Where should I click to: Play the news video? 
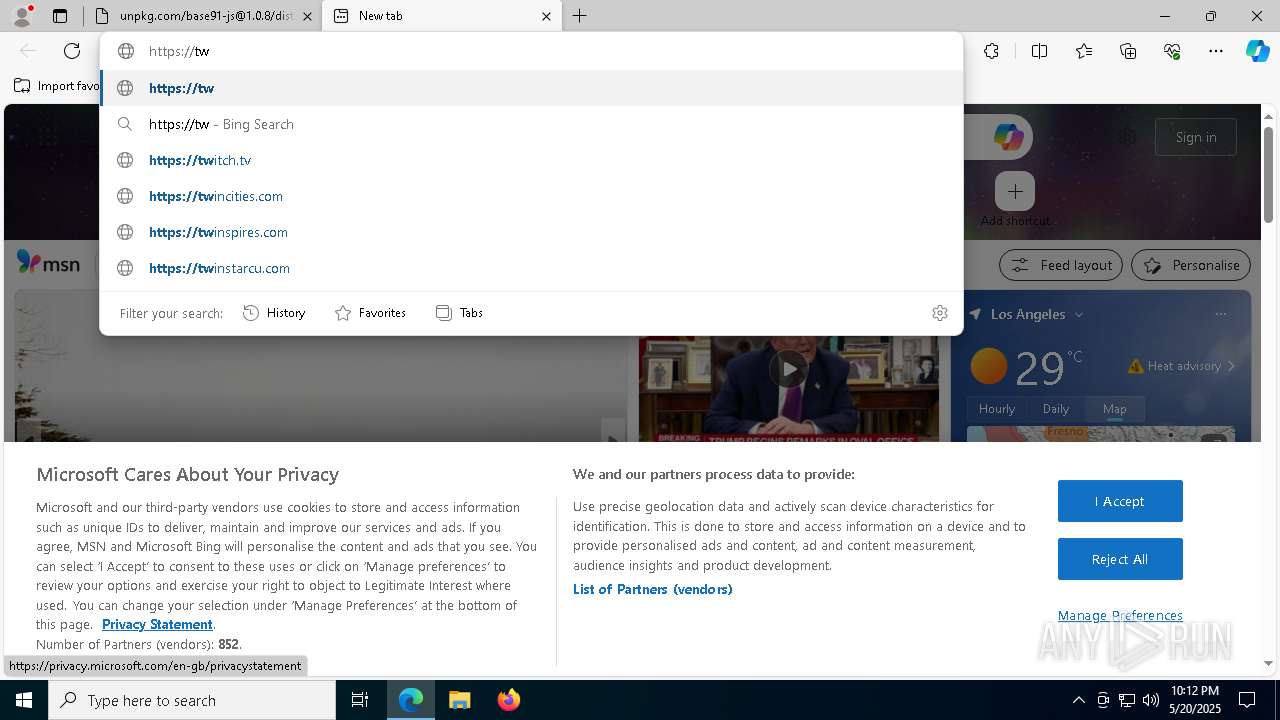(789, 369)
